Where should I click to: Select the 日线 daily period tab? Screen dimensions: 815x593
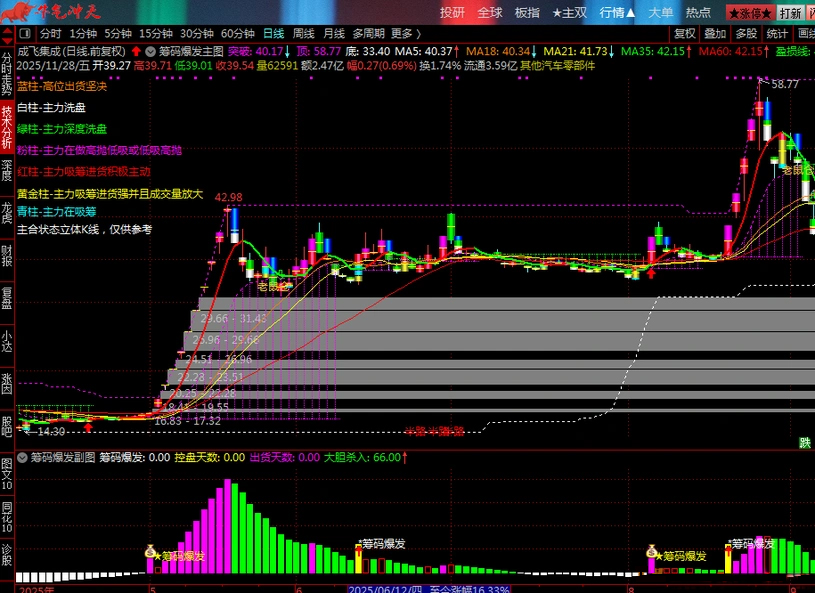[273, 34]
